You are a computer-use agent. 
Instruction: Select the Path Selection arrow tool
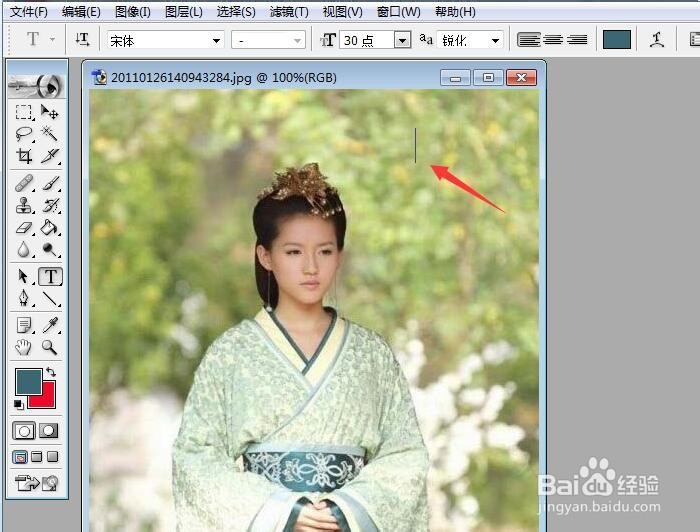(x=24, y=277)
